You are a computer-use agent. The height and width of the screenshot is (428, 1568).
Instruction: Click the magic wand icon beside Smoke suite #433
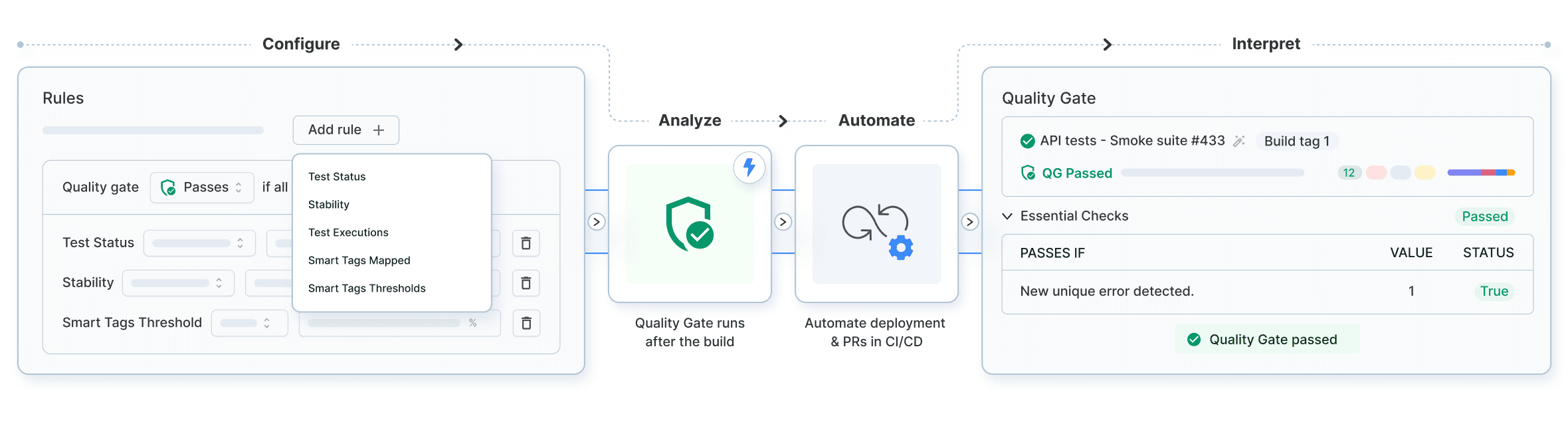pos(1239,141)
